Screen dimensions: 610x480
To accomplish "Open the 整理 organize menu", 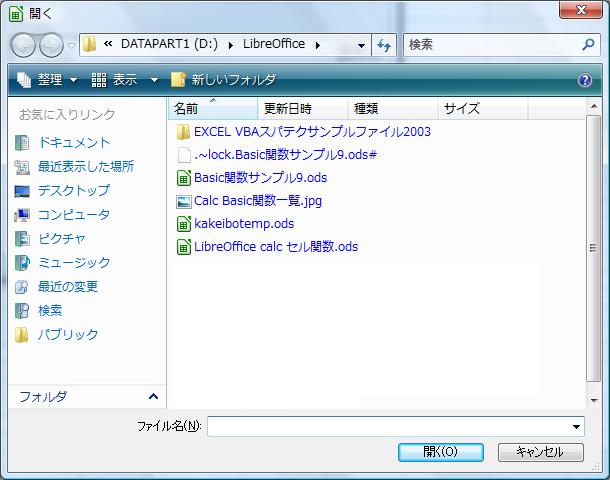I will click(x=47, y=80).
